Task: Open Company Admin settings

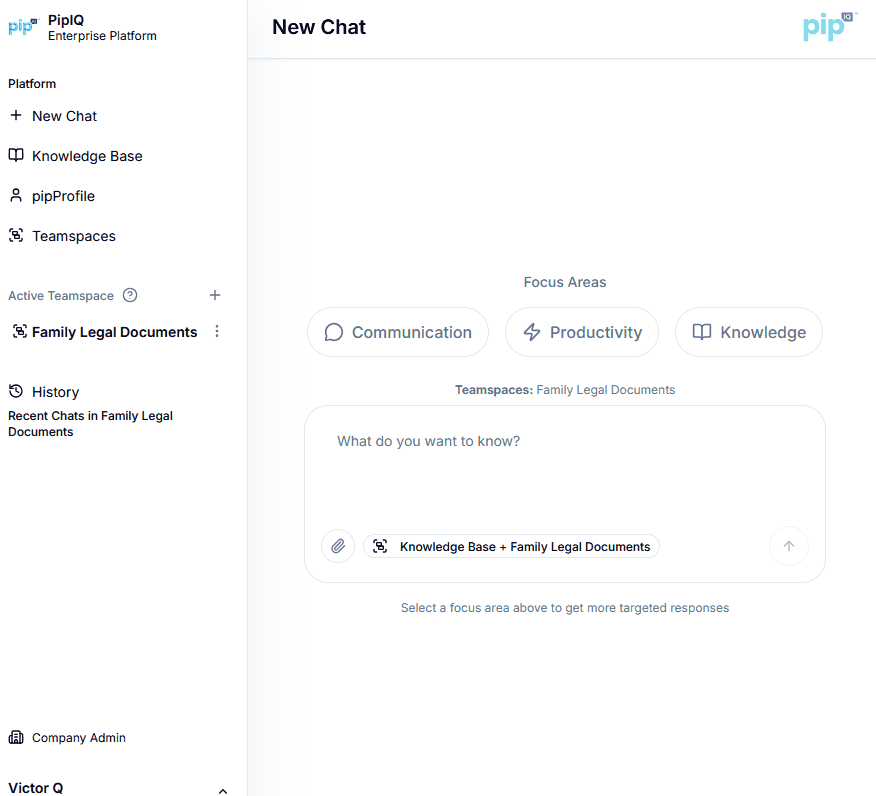Action: 76,738
